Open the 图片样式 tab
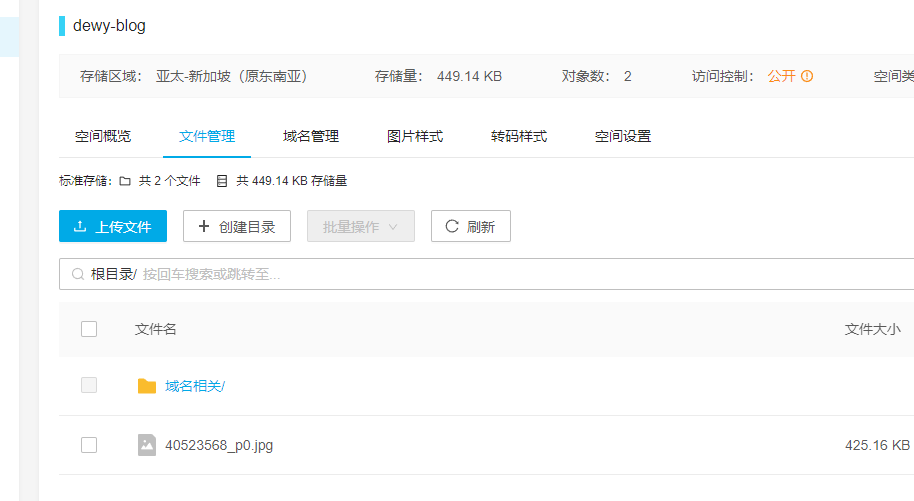Image resolution: width=914 pixels, height=501 pixels. point(415,136)
